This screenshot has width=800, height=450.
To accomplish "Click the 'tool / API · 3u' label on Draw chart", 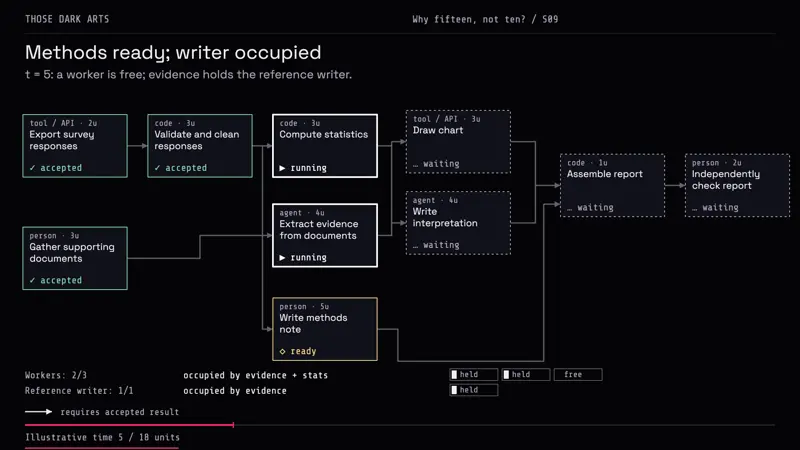I will pyautogui.click(x=446, y=119).
